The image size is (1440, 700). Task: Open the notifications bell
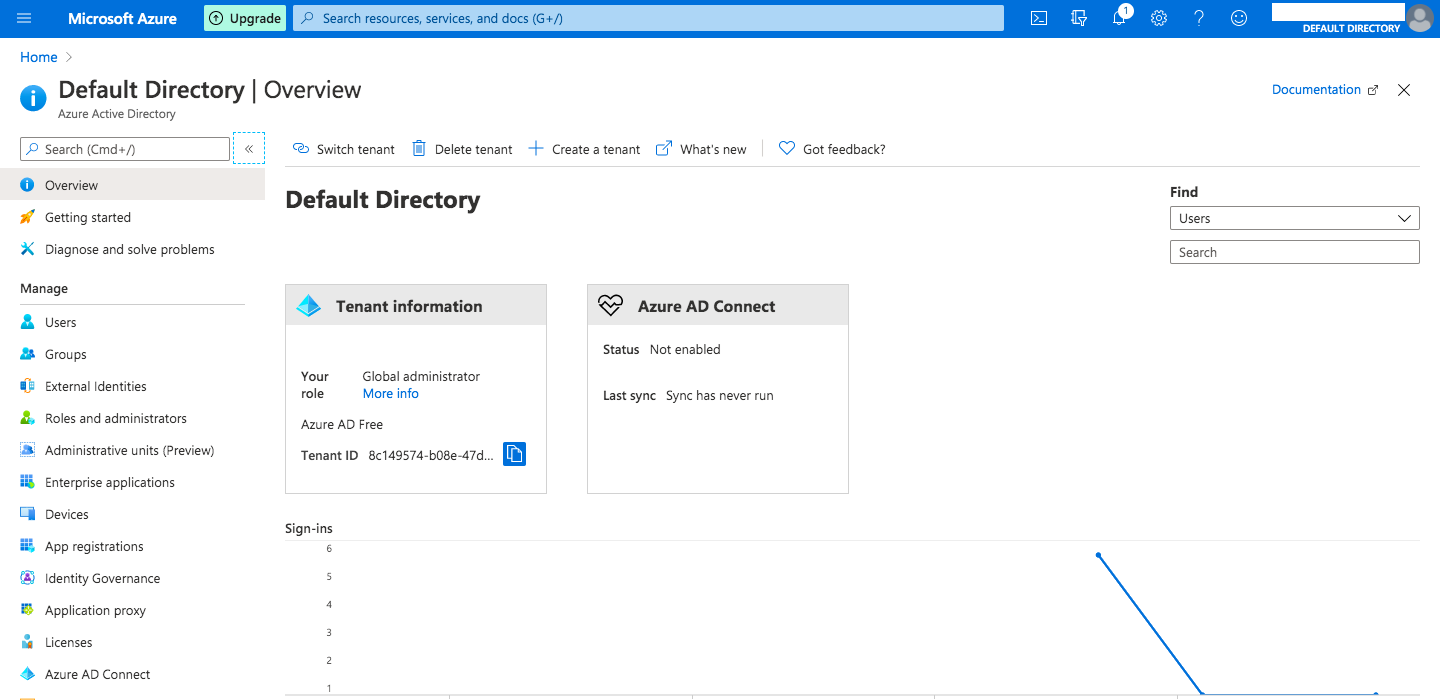(x=1119, y=18)
